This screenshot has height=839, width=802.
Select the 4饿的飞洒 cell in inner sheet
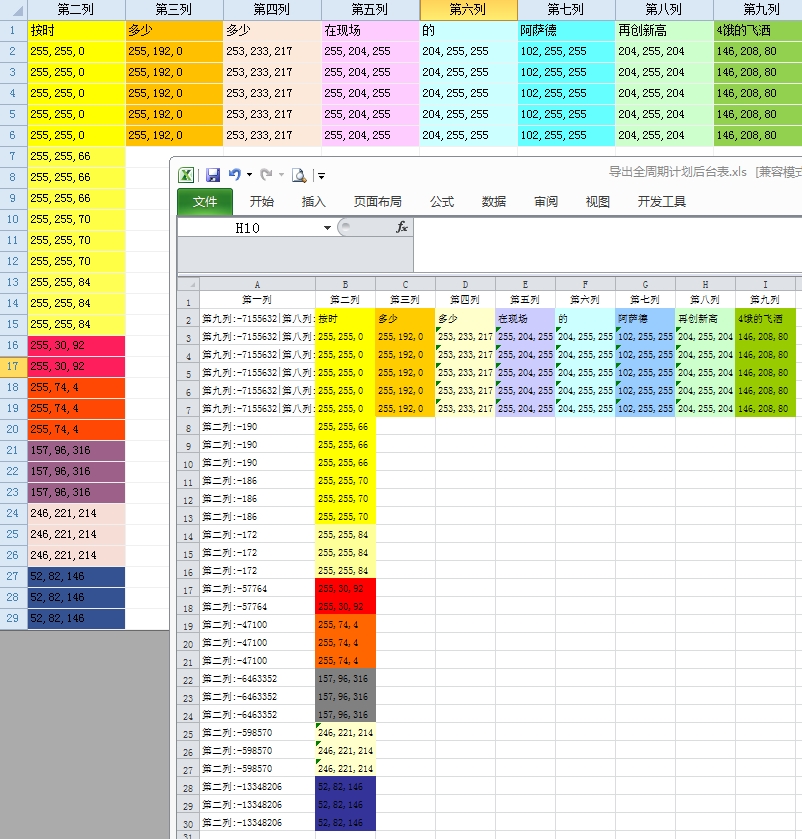(765, 319)
